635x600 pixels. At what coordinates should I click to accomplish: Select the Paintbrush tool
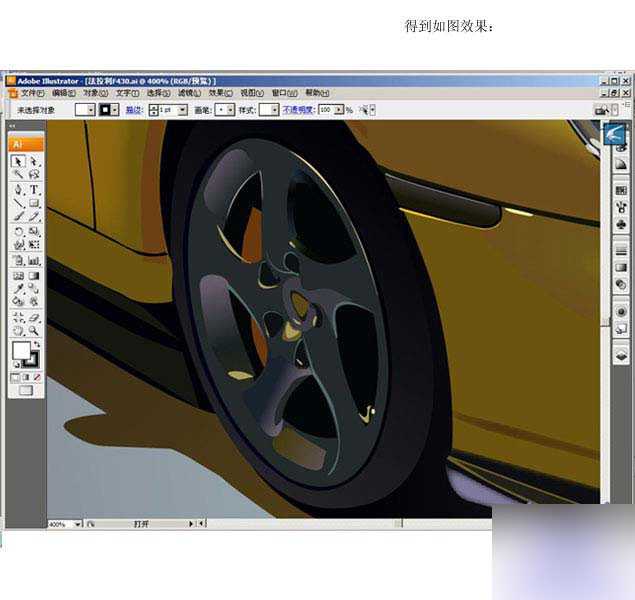click(x=18, y=217)
